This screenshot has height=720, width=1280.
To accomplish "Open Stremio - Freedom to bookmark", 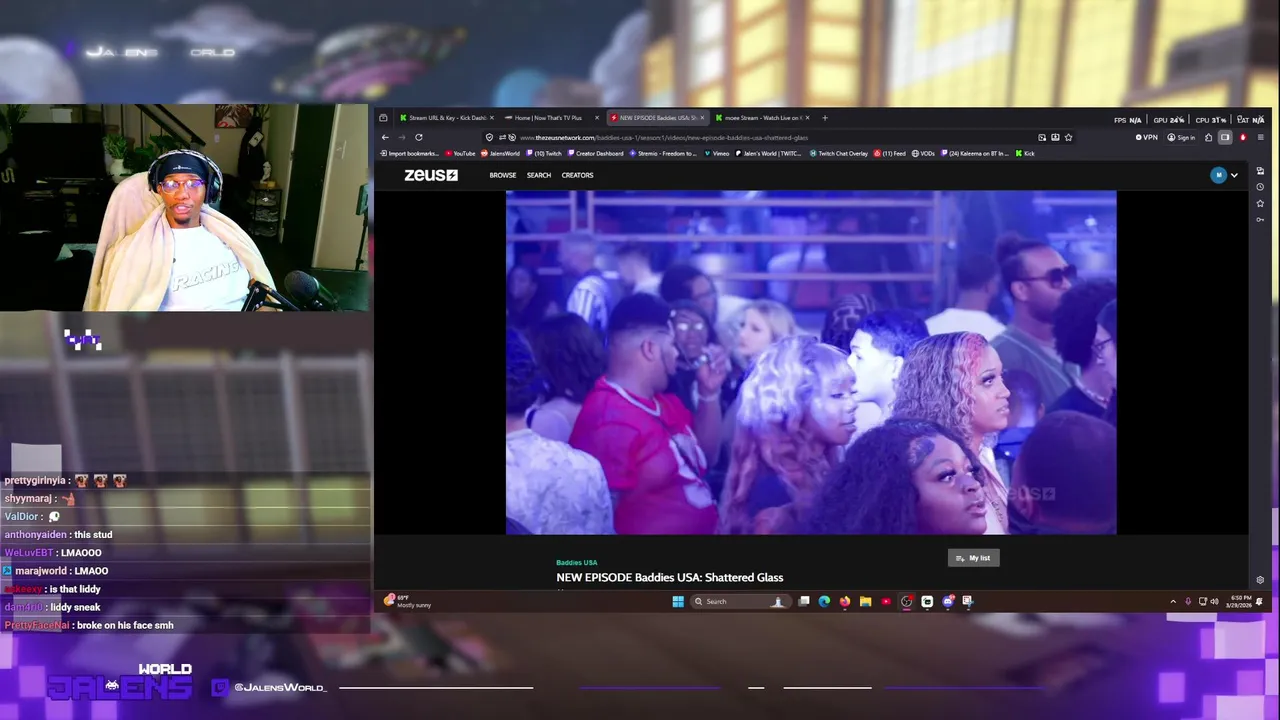I will point(664,154).
